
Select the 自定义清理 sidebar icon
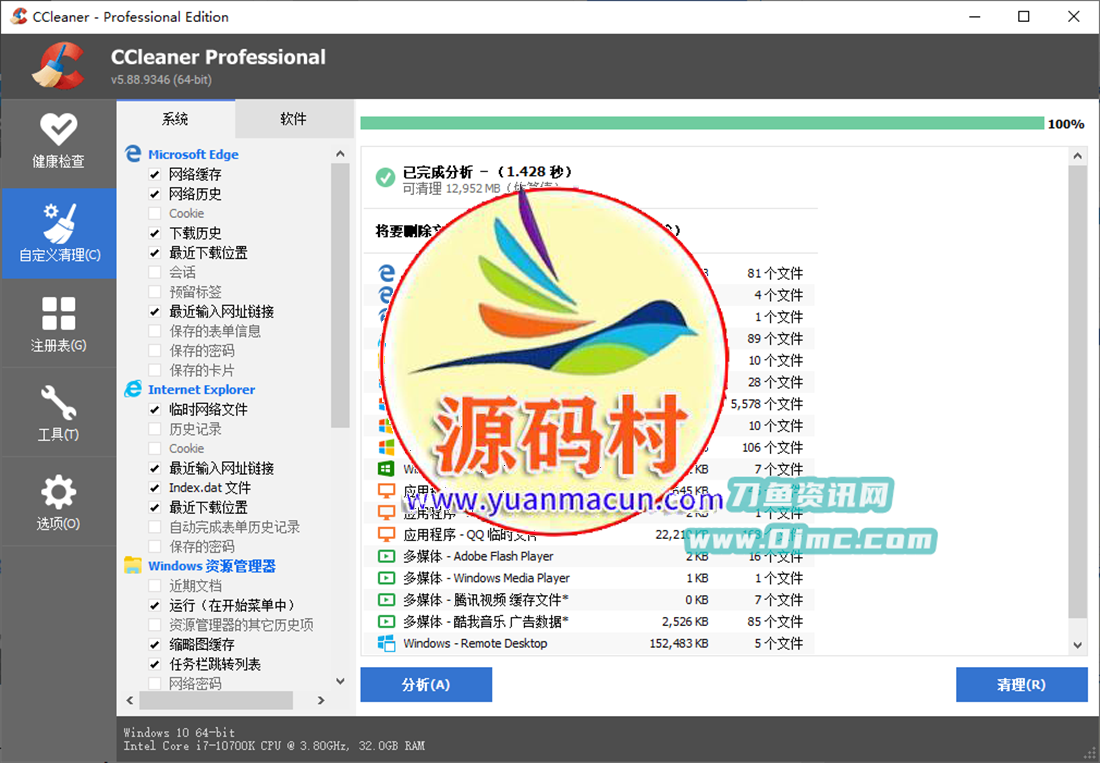click(x=57, y=232)
